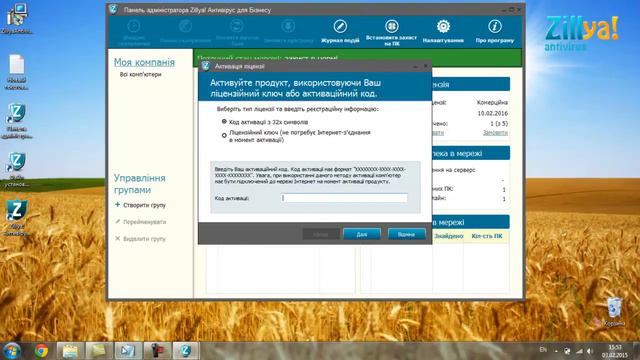This screenshot has height=360, width=640.
Task: Click the Комерційна license type value
Action: 492,102
